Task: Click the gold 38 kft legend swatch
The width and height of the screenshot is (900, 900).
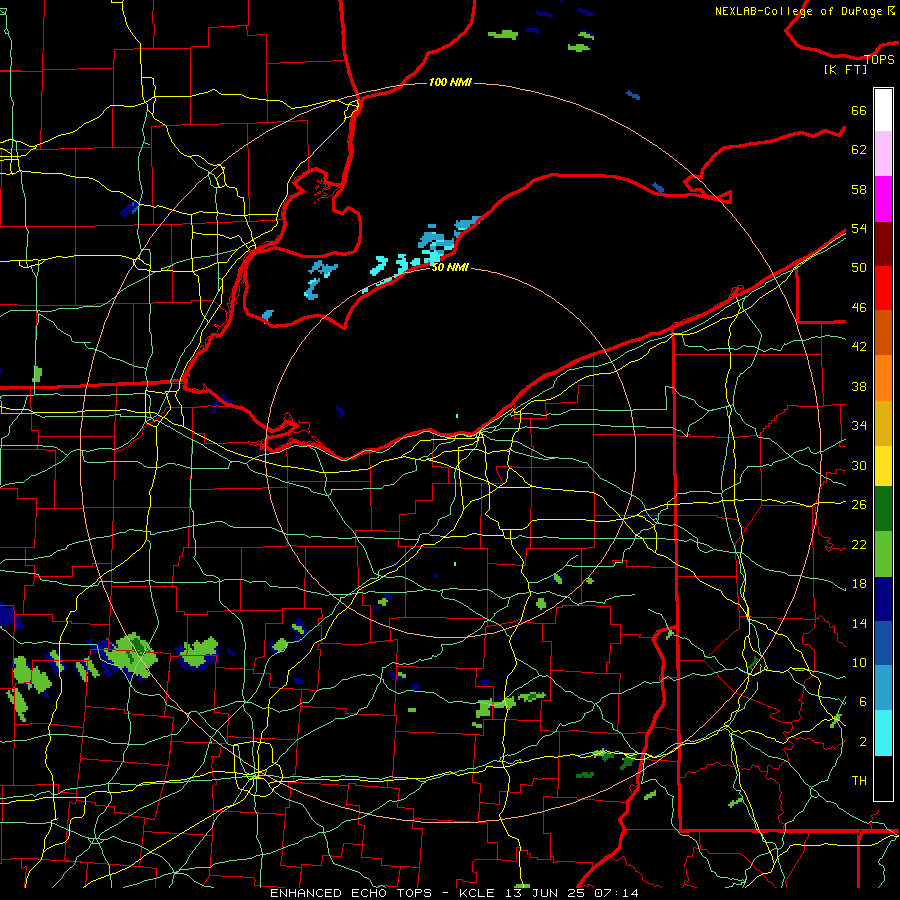Action: click(883, 422)
